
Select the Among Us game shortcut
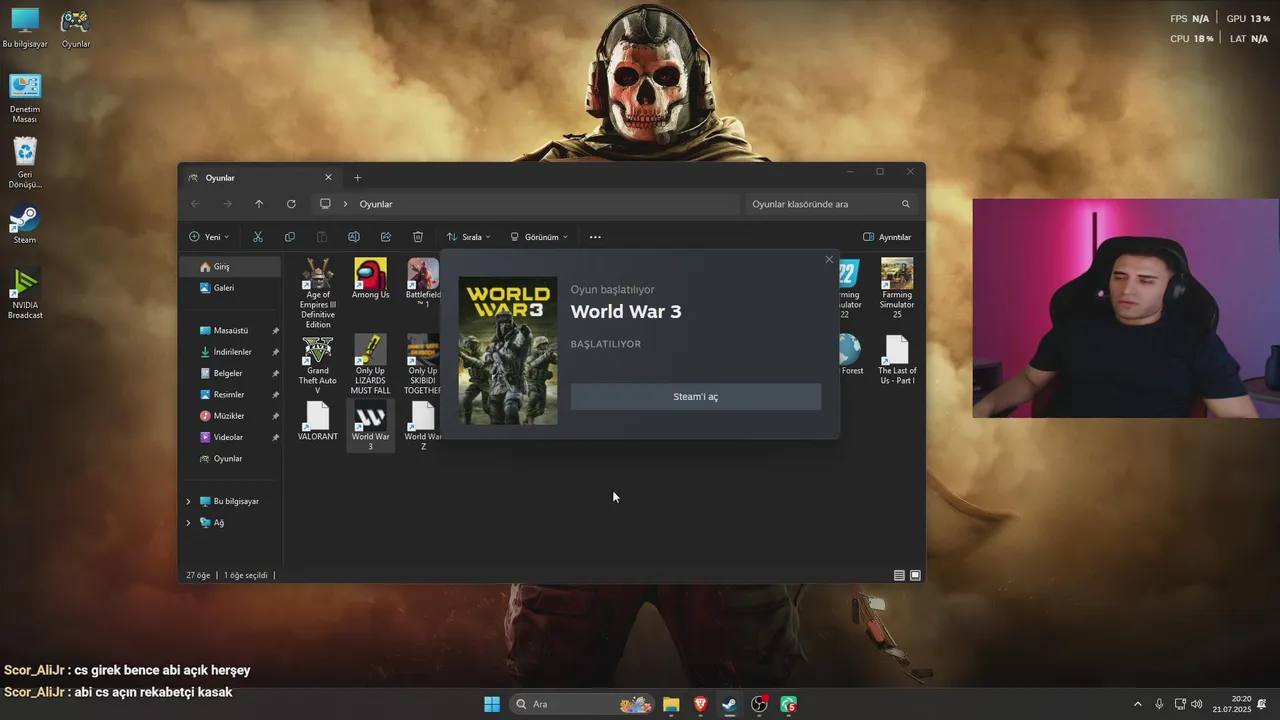(370, 279)
